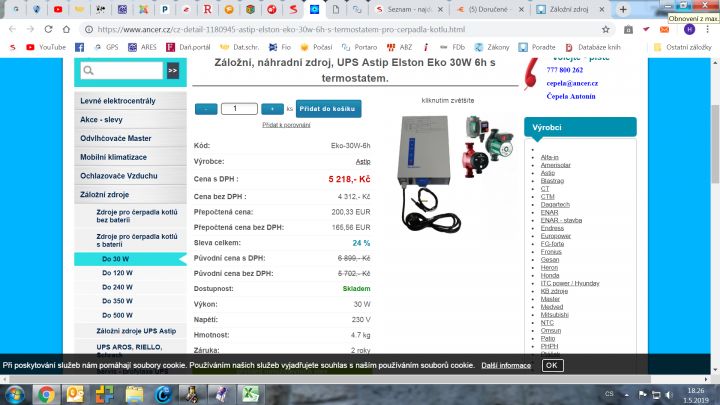This screenshot has height=405, width=720.
Task: Open the Honda manufacturer link
Action: (550, 276)
